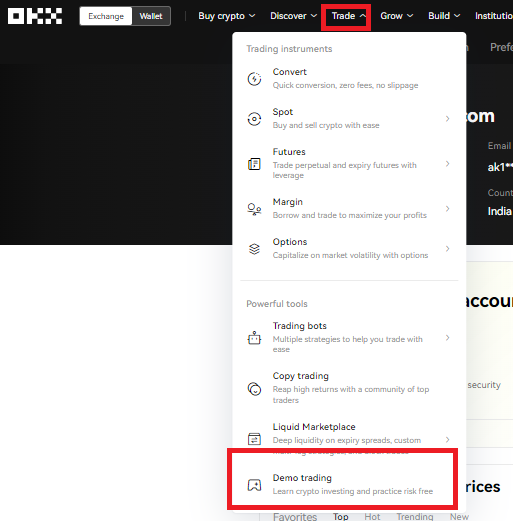Open the Buy crypto menu

coord(227,16)
